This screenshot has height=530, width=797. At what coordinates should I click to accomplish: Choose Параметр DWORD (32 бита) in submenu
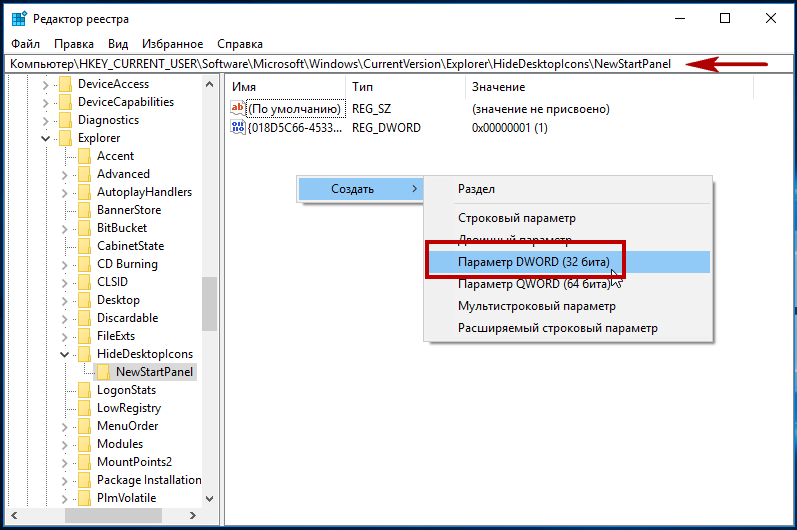click(567, 262)
